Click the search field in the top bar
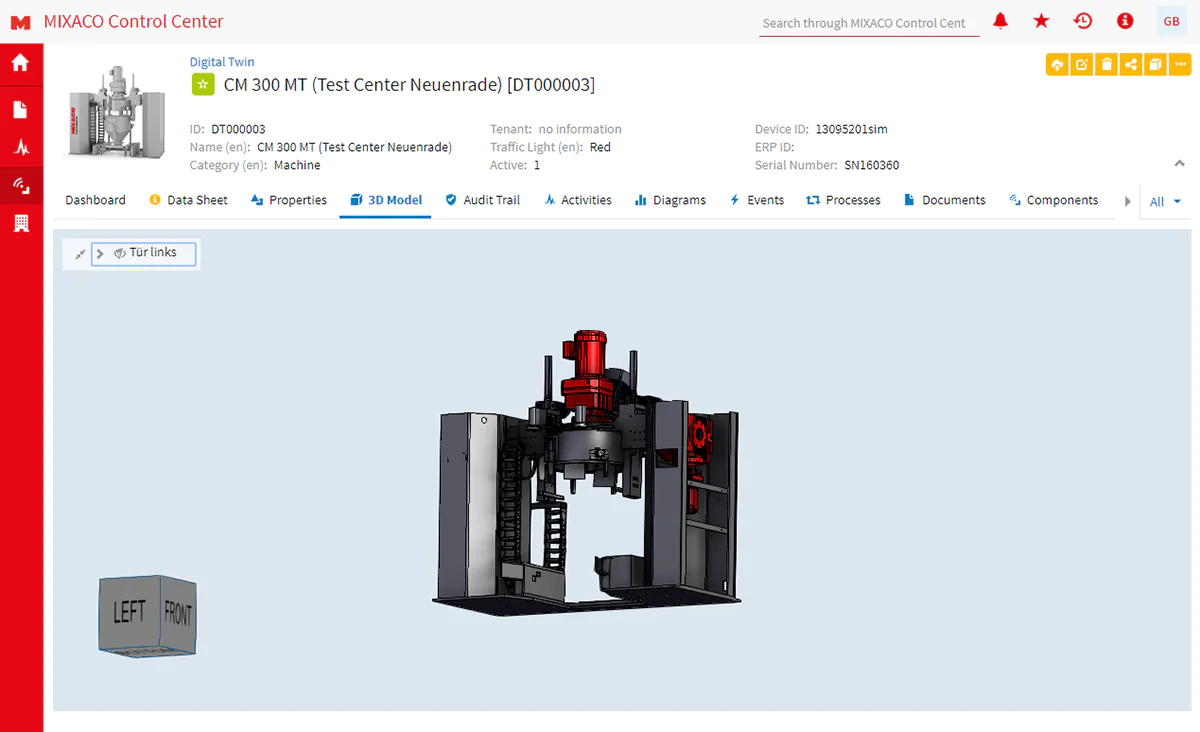The image size is (1200, 732). coord(868,23)
